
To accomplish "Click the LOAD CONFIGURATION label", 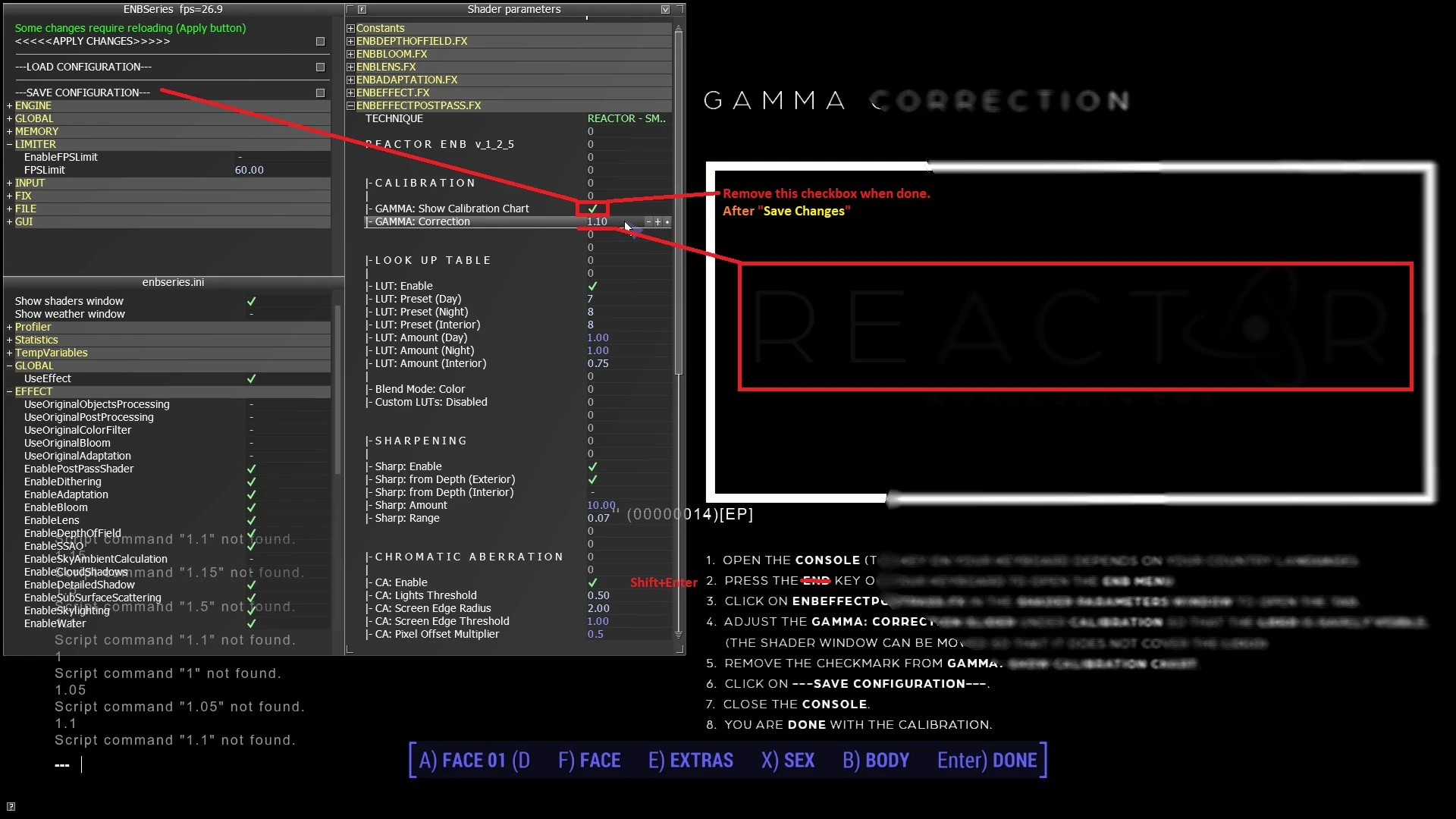I will 83,67.
